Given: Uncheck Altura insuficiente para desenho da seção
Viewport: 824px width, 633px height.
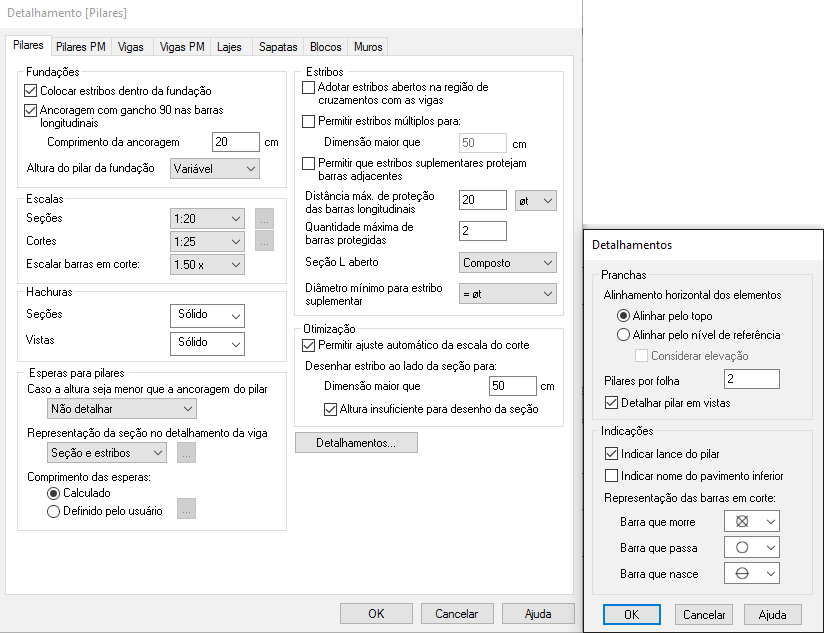Looking at the screenshot, I should [x=330, y=409].
